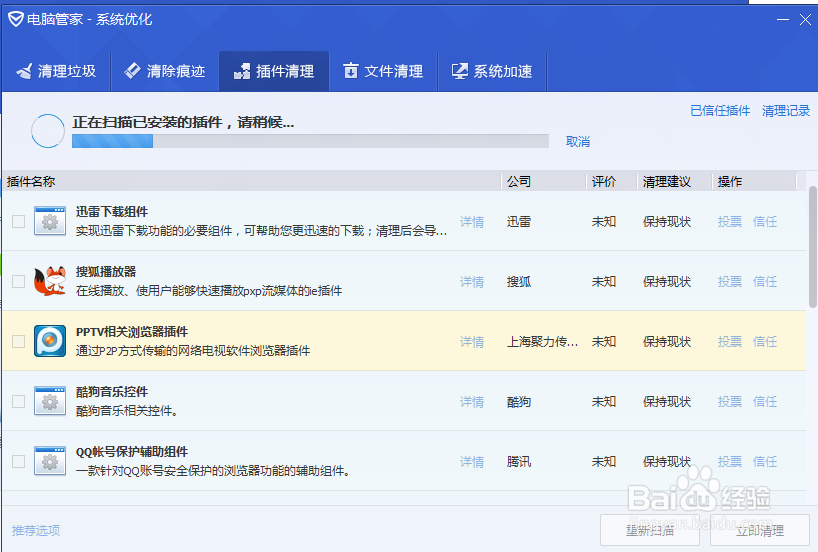
Task: Click the 搜狐播放器 fox icon
Action: [50, 281]
